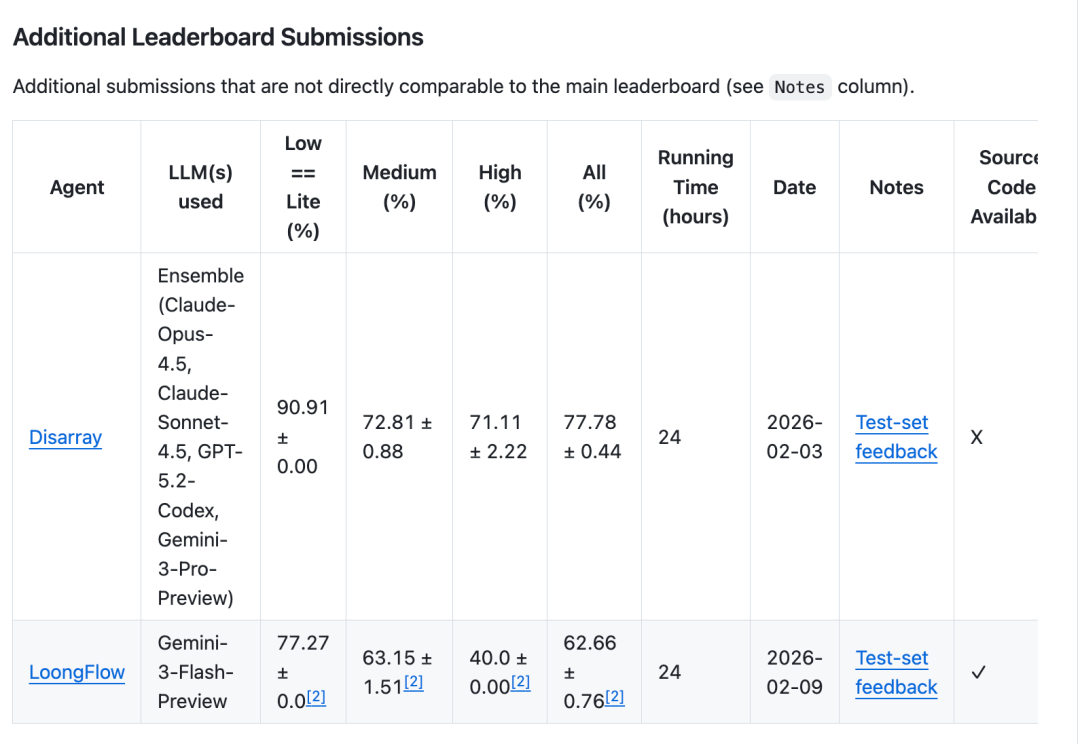Click the Running Time (hours) column header
The image size is (1080, 744).
pyautogui.click(x=695, y=187)
